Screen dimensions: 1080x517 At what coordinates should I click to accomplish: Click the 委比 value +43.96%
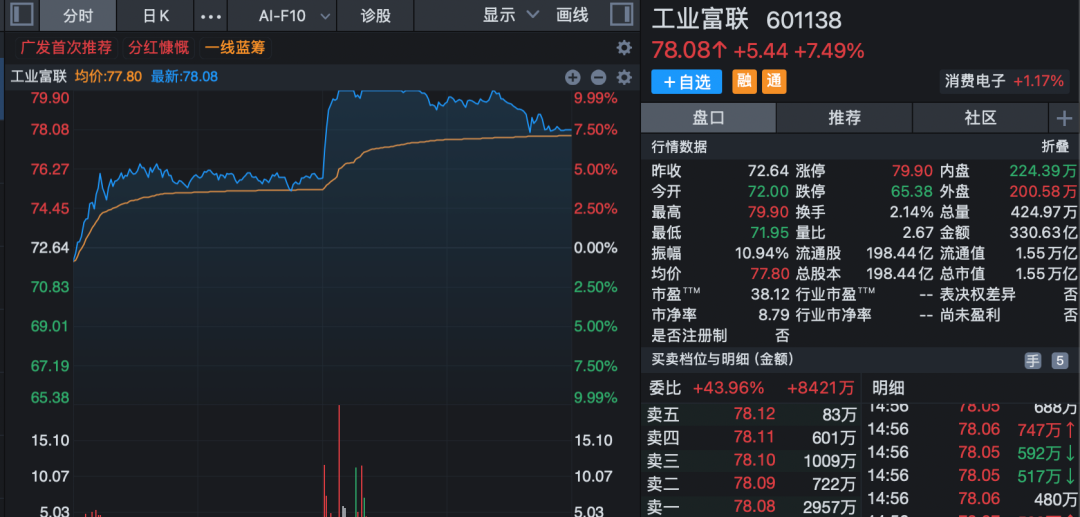click(x=729, y=388)
